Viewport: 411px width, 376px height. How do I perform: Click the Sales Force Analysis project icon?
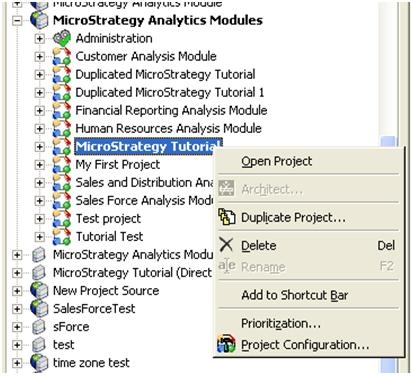pyautogui.click(x=62, y=200)
